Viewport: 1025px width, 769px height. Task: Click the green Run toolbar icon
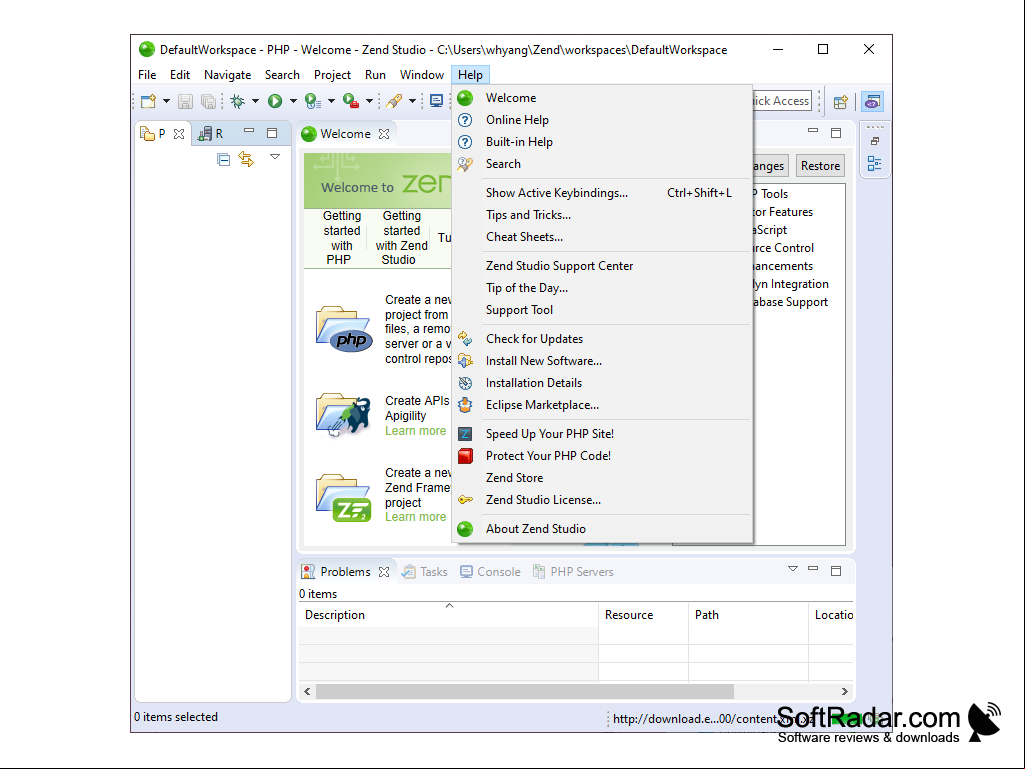click(275, 101)
